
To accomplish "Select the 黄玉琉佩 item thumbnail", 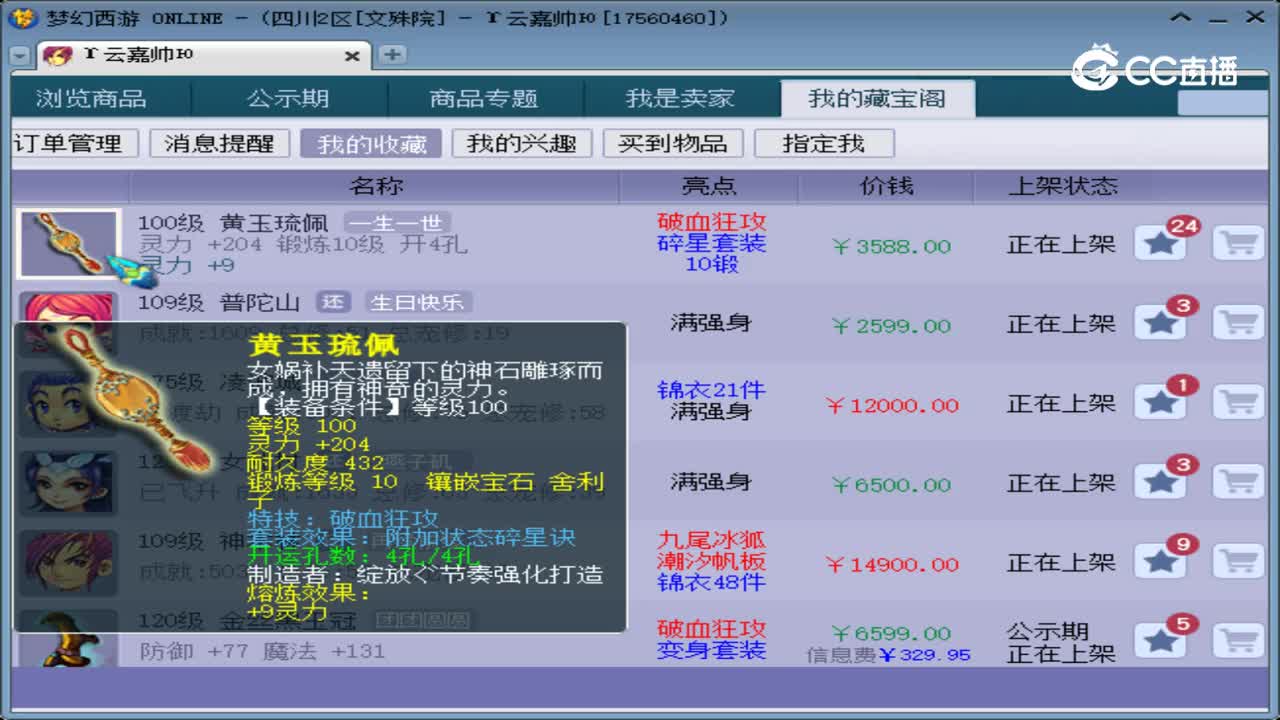I will pyautogui.click(x=69, y=243).
